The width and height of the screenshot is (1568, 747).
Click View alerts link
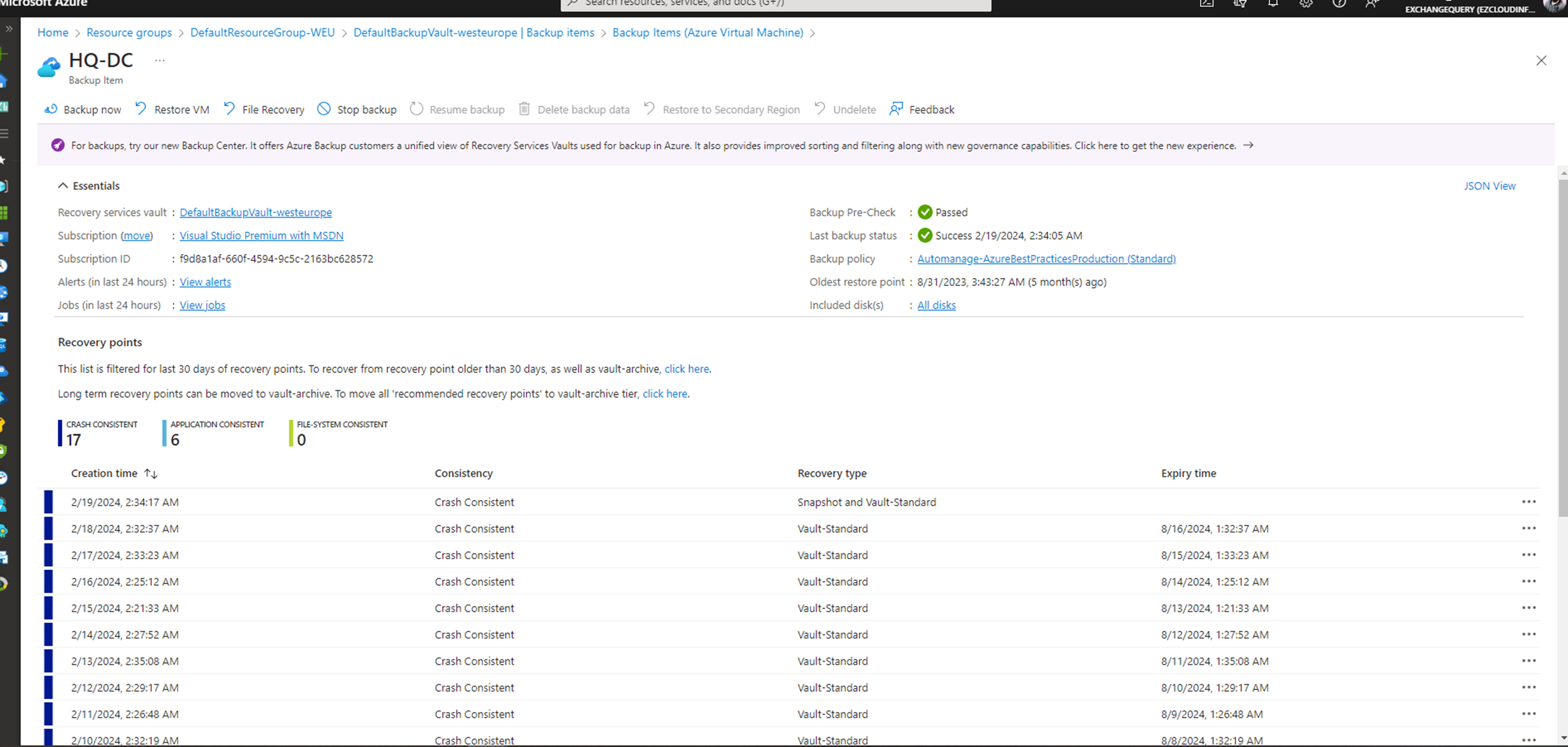pos(205,282)
